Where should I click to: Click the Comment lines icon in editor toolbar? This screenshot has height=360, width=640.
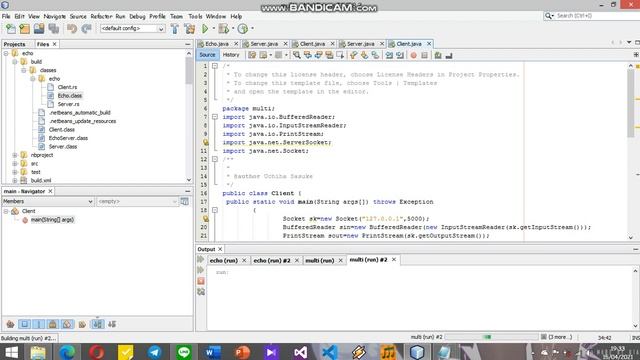point(438,55)
